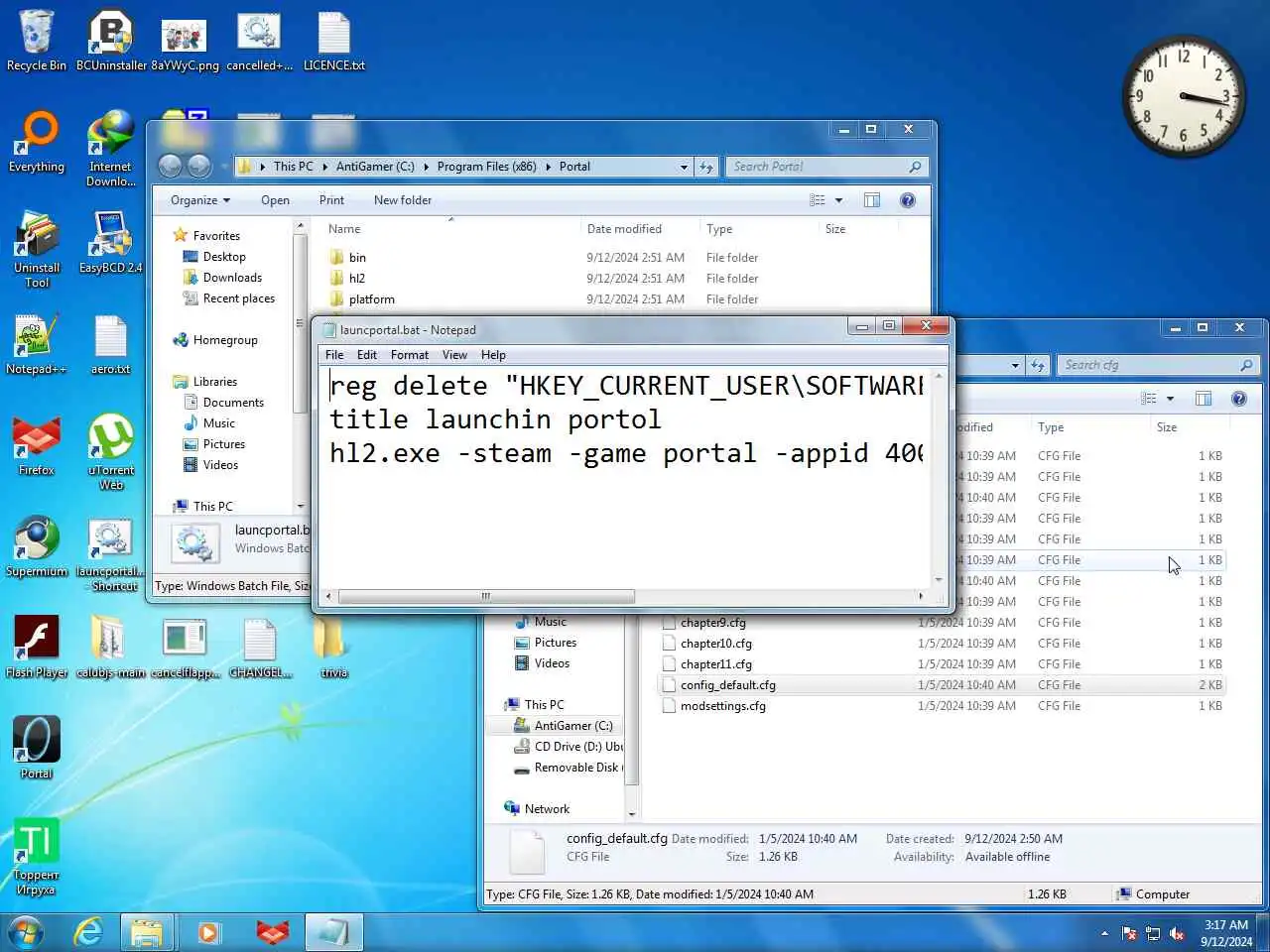Toggle preview pane in cfg explorer window
1270x952 pixels.
pos(1204,399)
